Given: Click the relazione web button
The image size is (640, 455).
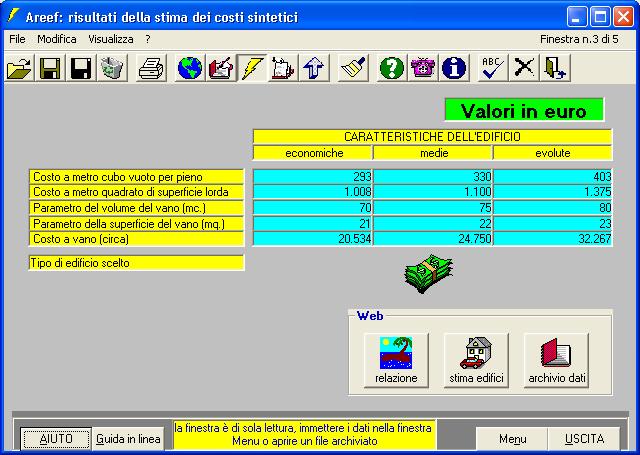Looking at the screenshot, I should click(x=396, y=361).
